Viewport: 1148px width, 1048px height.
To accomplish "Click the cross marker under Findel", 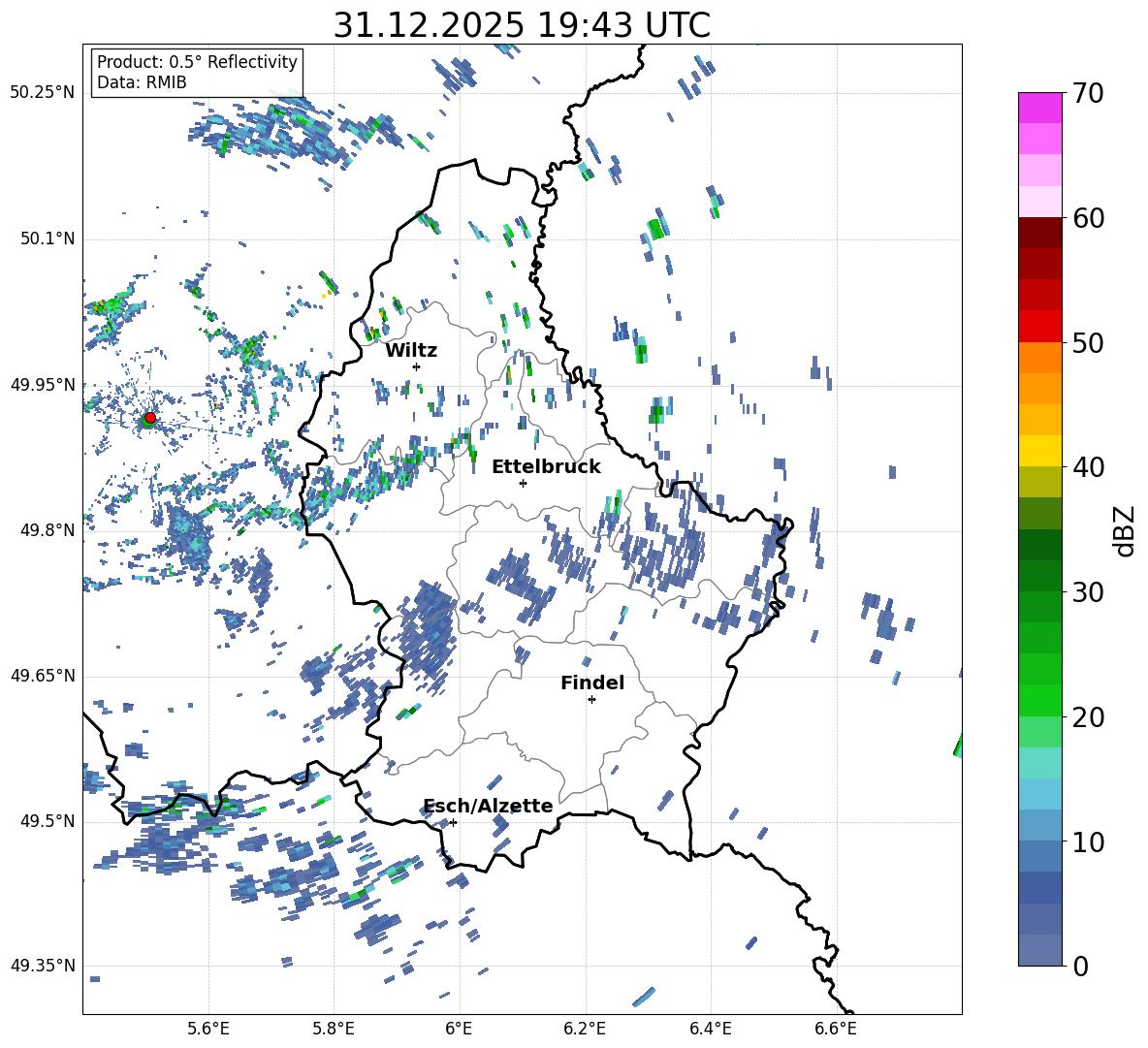I will (591, 700).
